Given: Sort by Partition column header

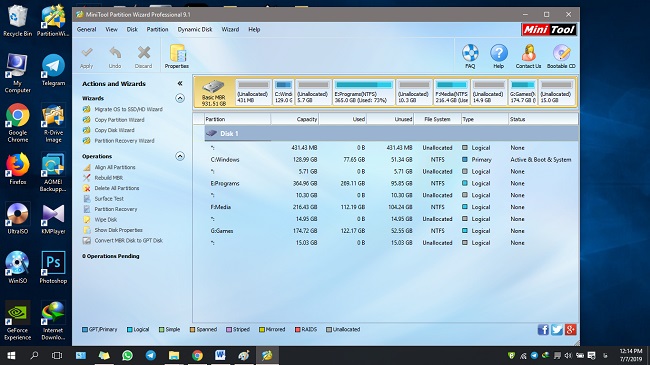Looking at the screenshot, I should [238, 119].
